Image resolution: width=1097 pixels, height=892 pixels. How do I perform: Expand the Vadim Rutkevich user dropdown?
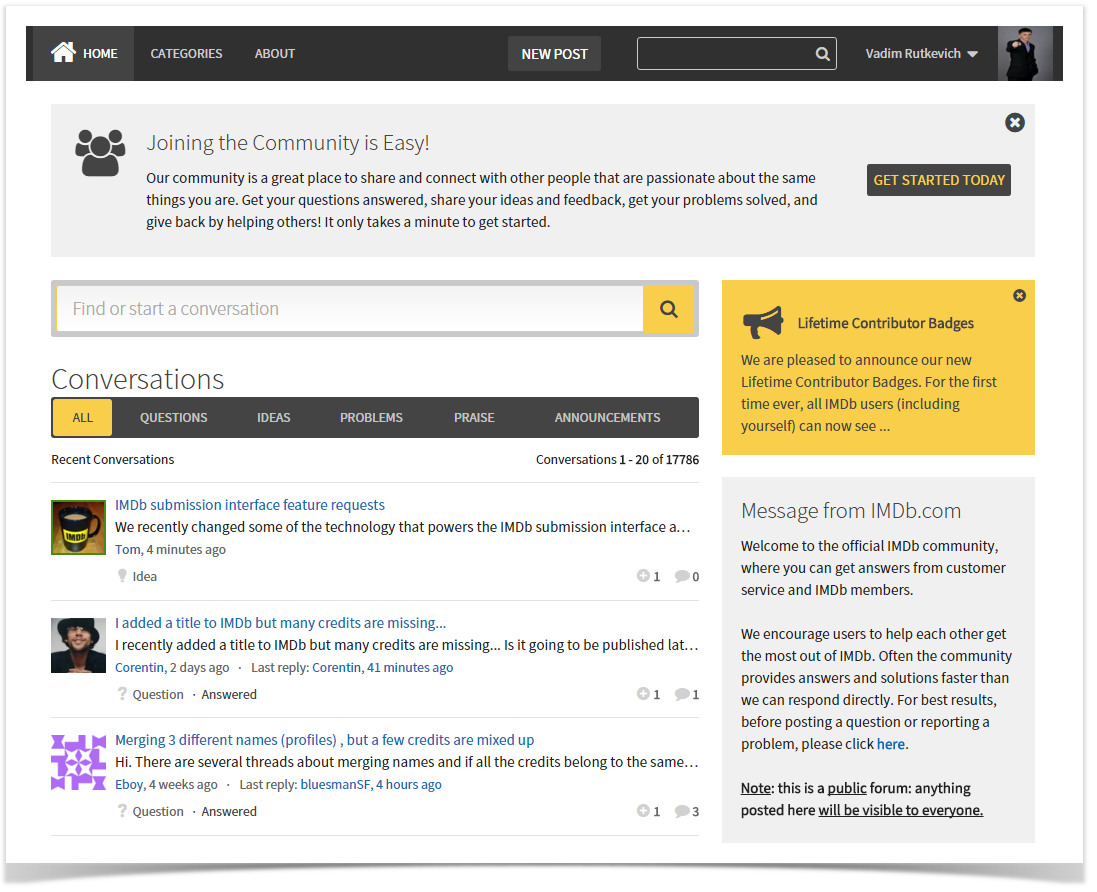click(921, 54)
